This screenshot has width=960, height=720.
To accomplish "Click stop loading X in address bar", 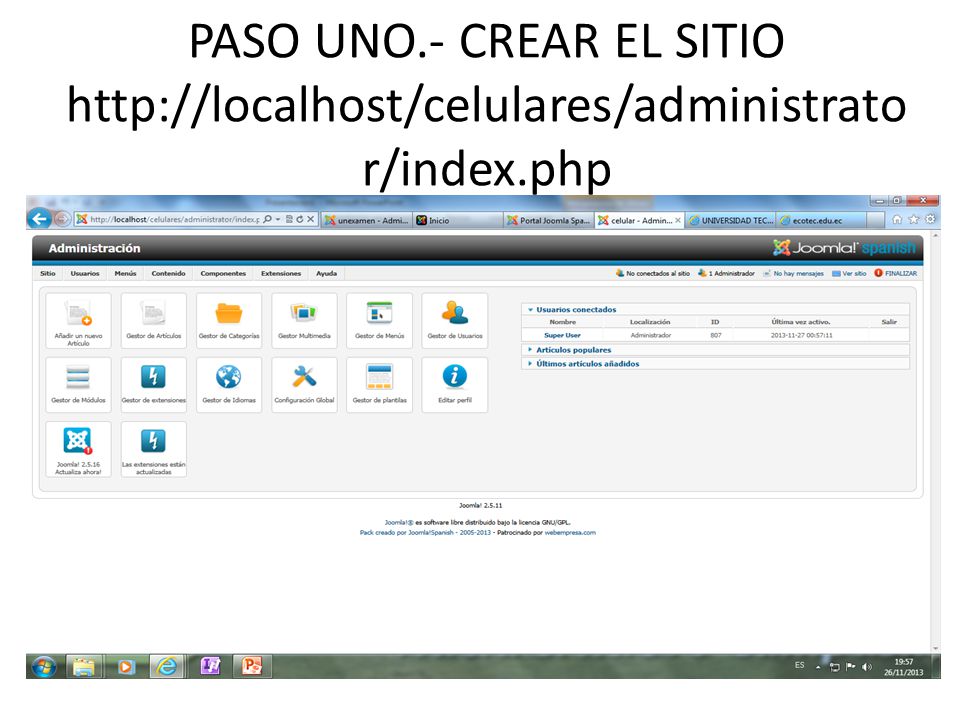I will (x=310, y=219).
